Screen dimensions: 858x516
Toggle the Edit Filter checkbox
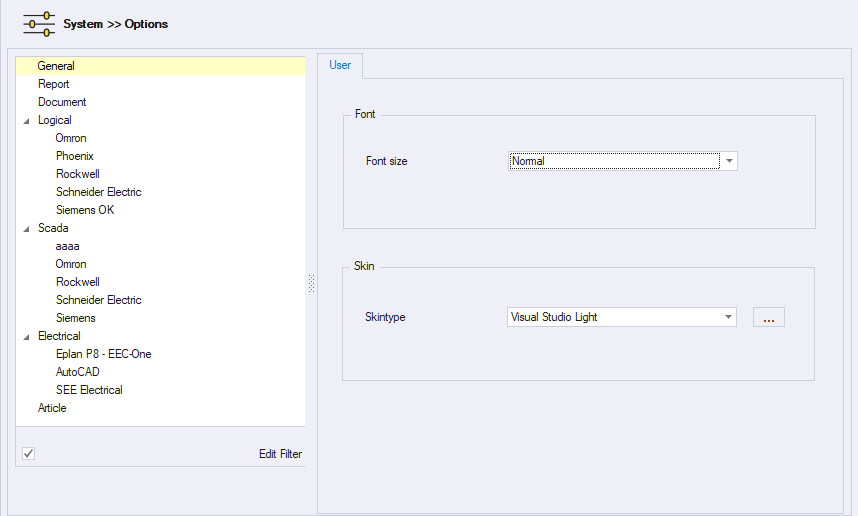click(x=29, y=454)
